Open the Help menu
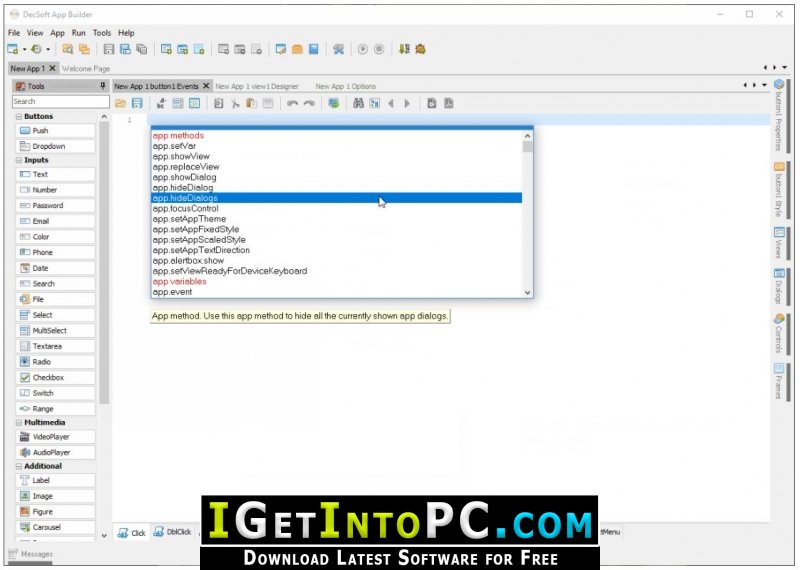Viewport: 800px width, 570px height. 126,33
